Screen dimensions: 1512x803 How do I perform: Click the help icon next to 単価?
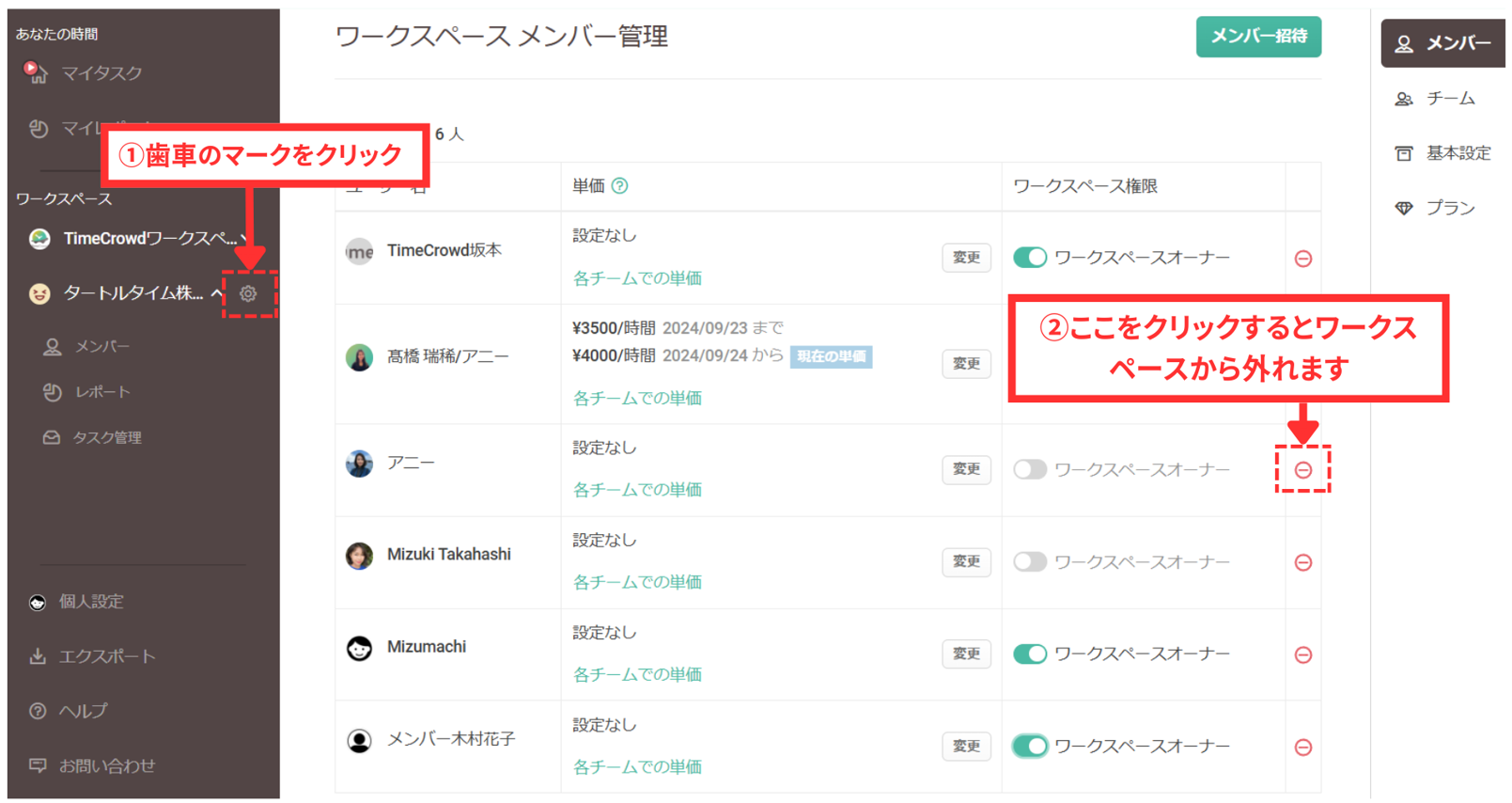(620, 186)
